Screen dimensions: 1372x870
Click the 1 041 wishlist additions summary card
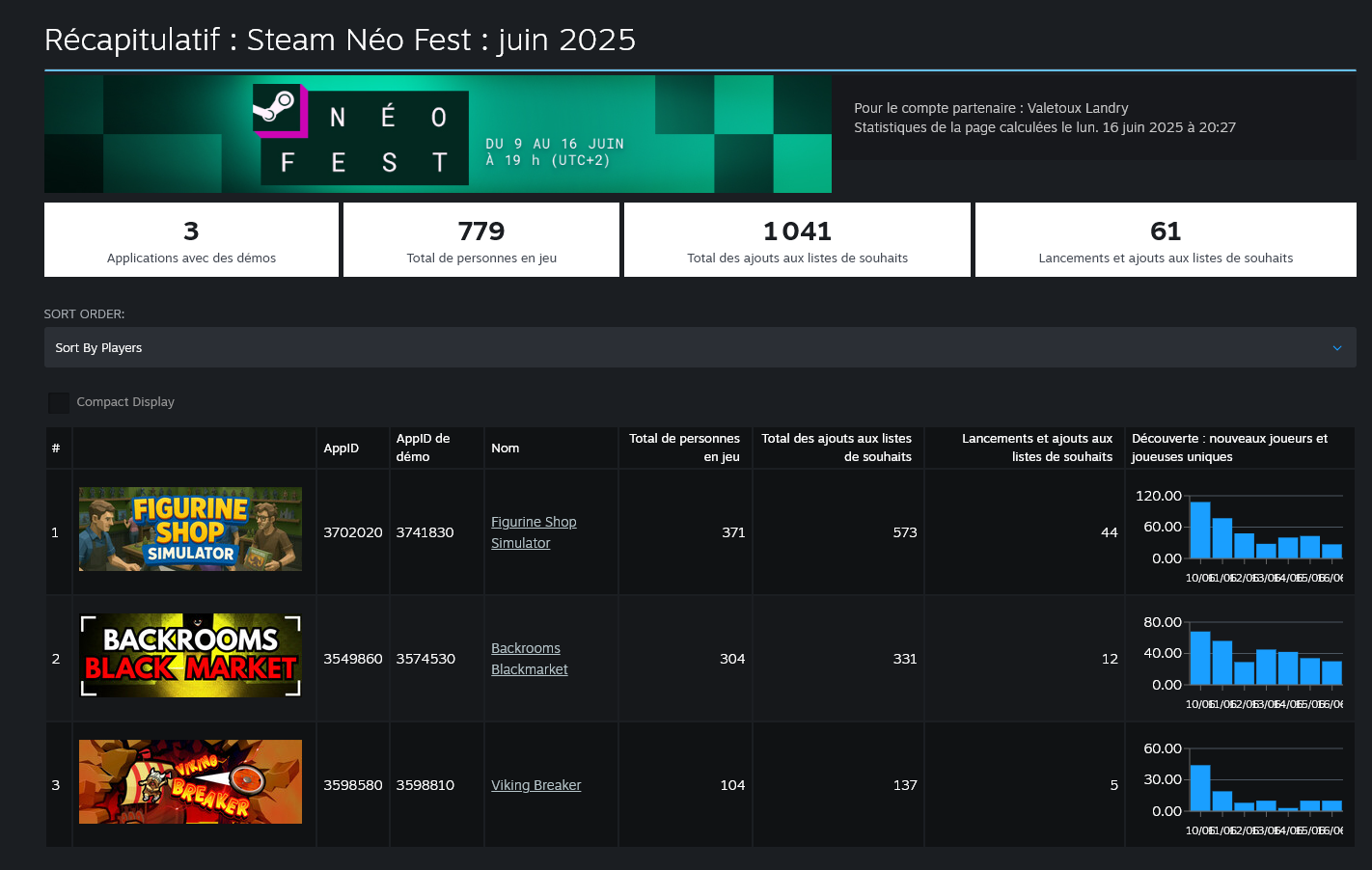click(797, 240)
